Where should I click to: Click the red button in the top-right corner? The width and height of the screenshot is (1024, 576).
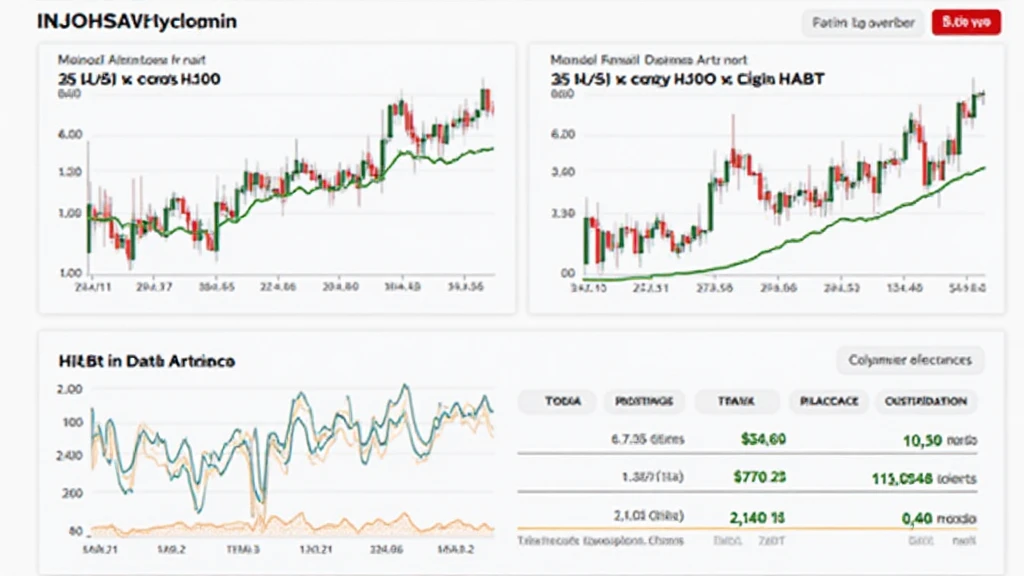[x=965, y=22]
